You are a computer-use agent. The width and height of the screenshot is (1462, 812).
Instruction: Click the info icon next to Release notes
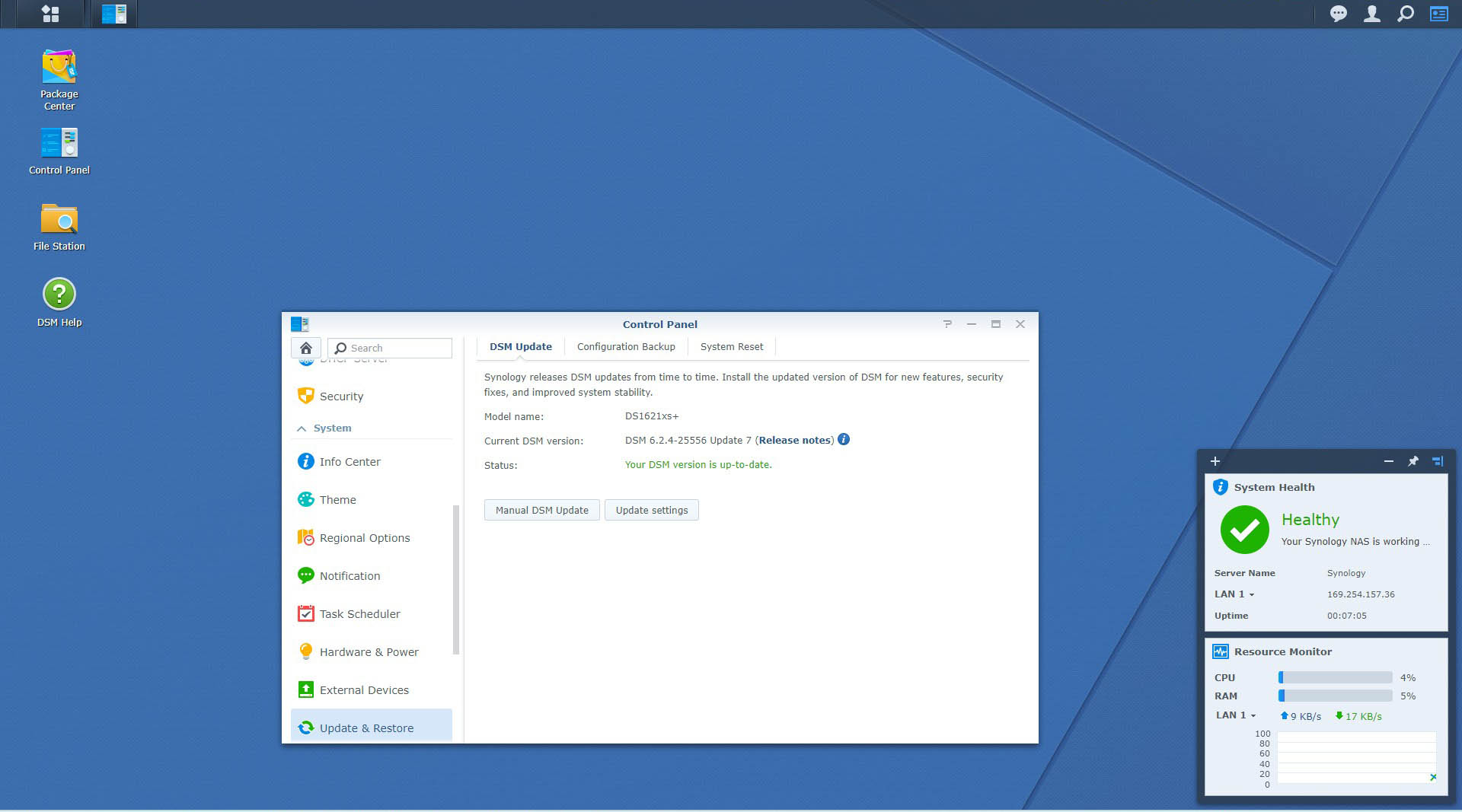844,439
